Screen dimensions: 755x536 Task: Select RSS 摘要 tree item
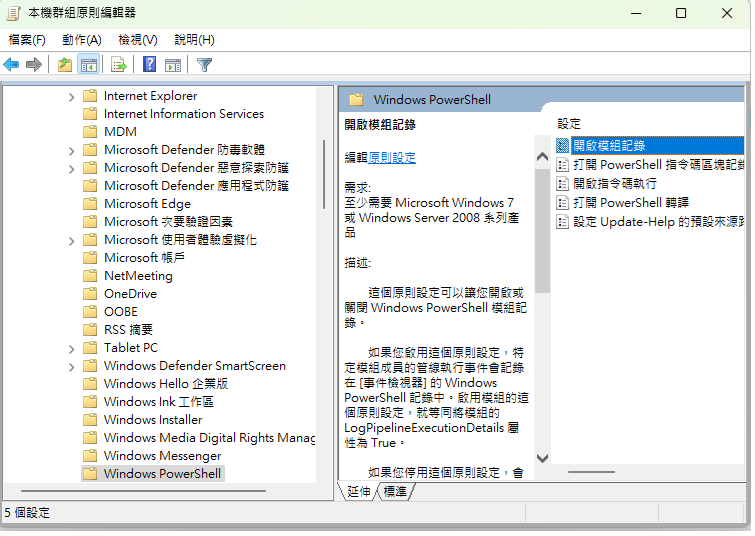[129, 330]
